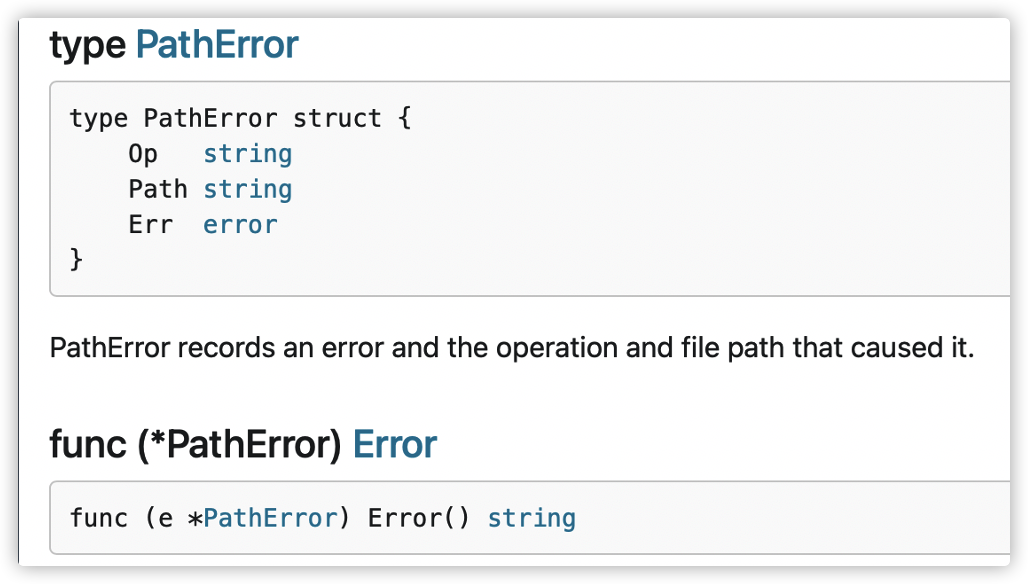This screenshot has height=584, width=1028.
Task: Click the func keyword in the signature code
Action: point(99,518)
